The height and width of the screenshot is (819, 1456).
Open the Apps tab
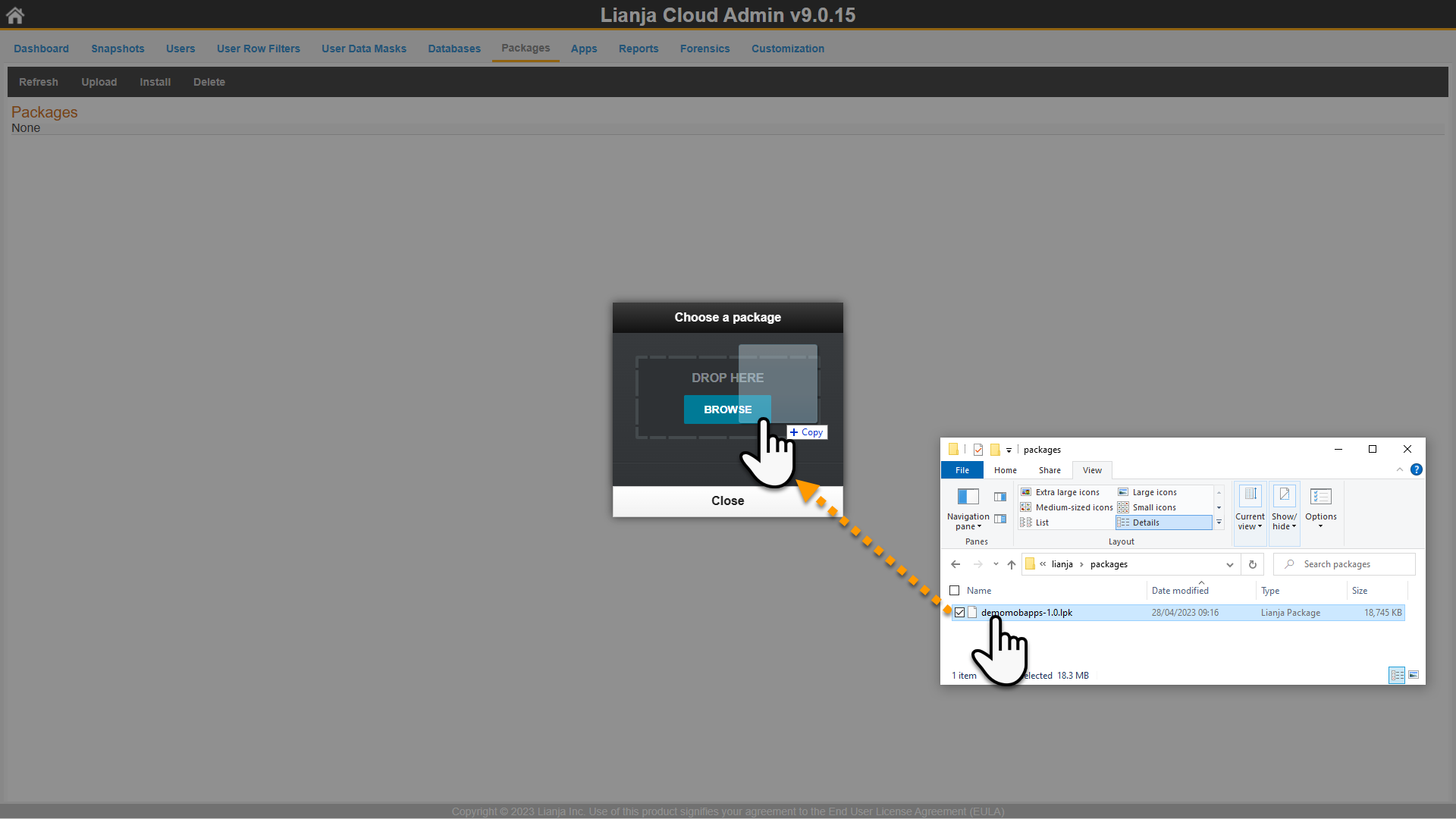(x=584, y=49)
